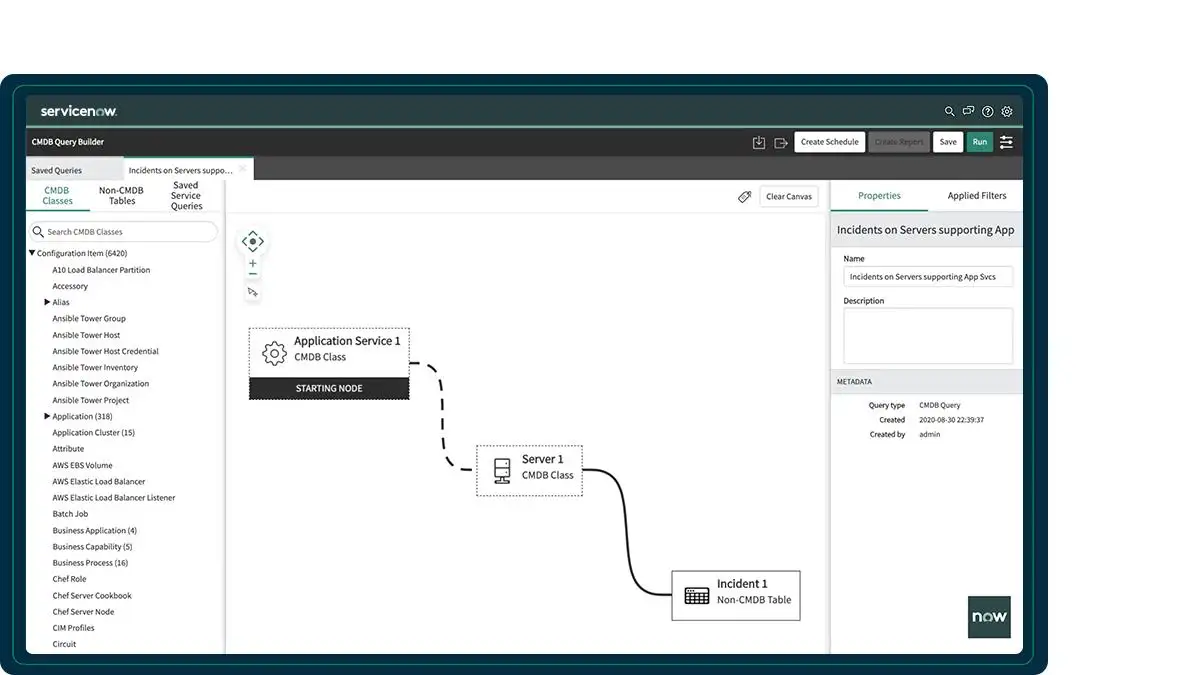Click the search icon in CMDB Classes field

40,232
